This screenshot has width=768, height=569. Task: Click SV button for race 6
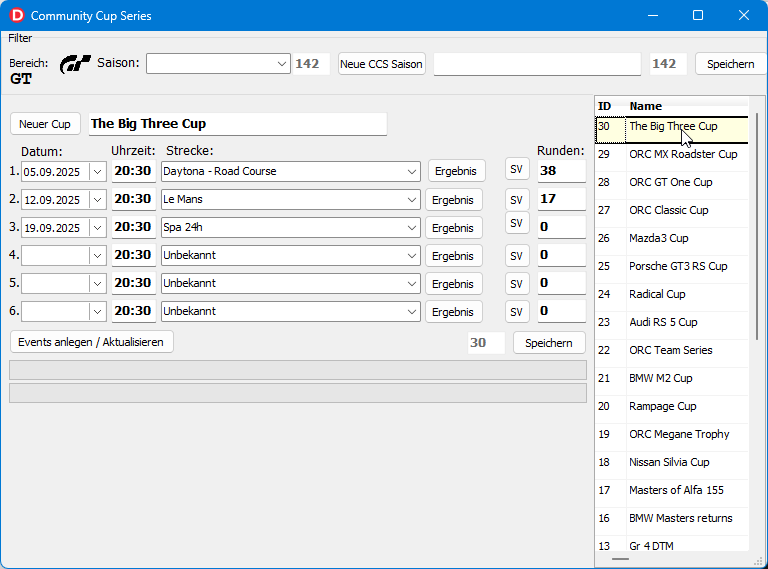[x=517, y=311]
